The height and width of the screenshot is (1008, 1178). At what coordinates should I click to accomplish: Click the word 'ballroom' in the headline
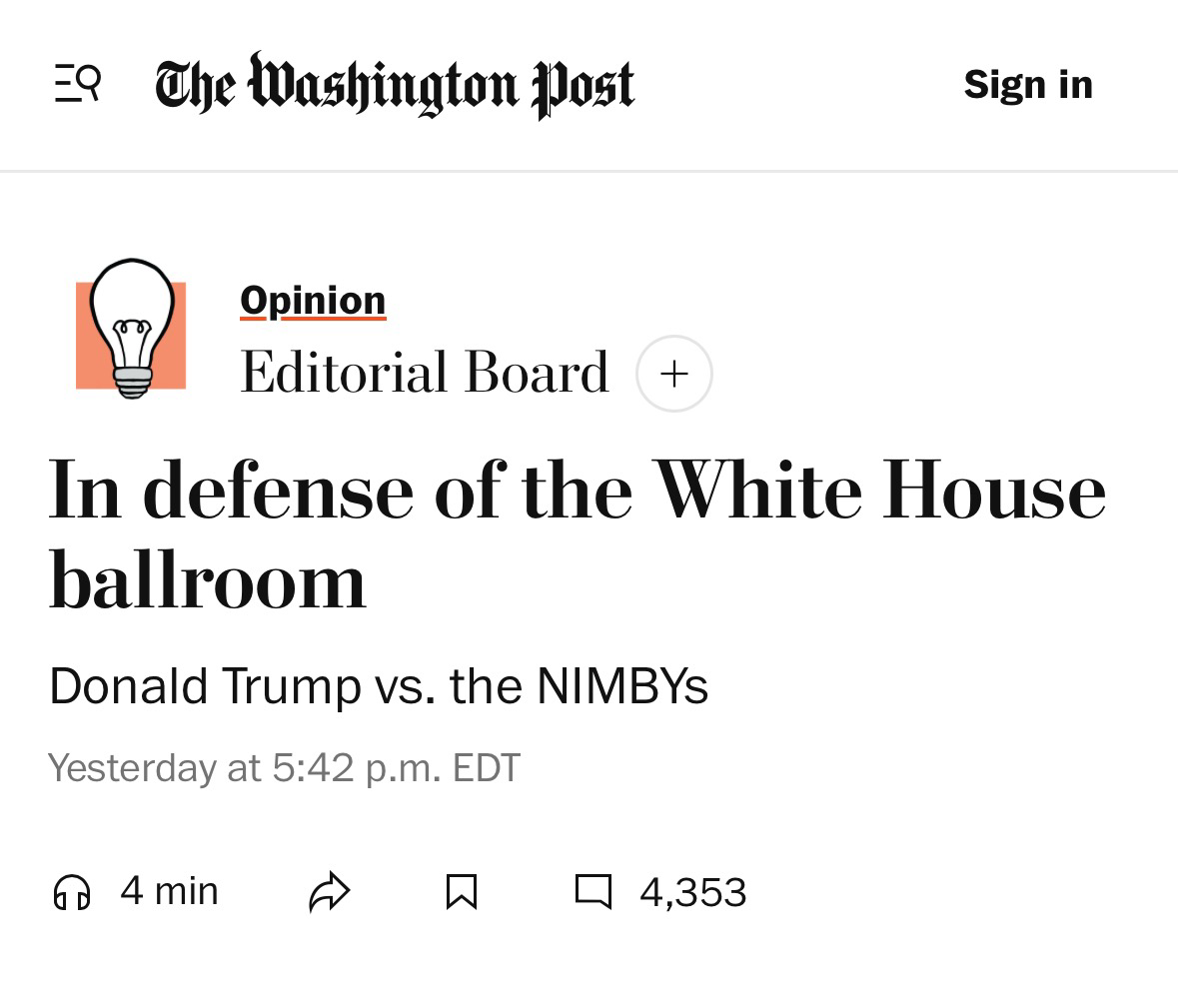coord(208,580)
